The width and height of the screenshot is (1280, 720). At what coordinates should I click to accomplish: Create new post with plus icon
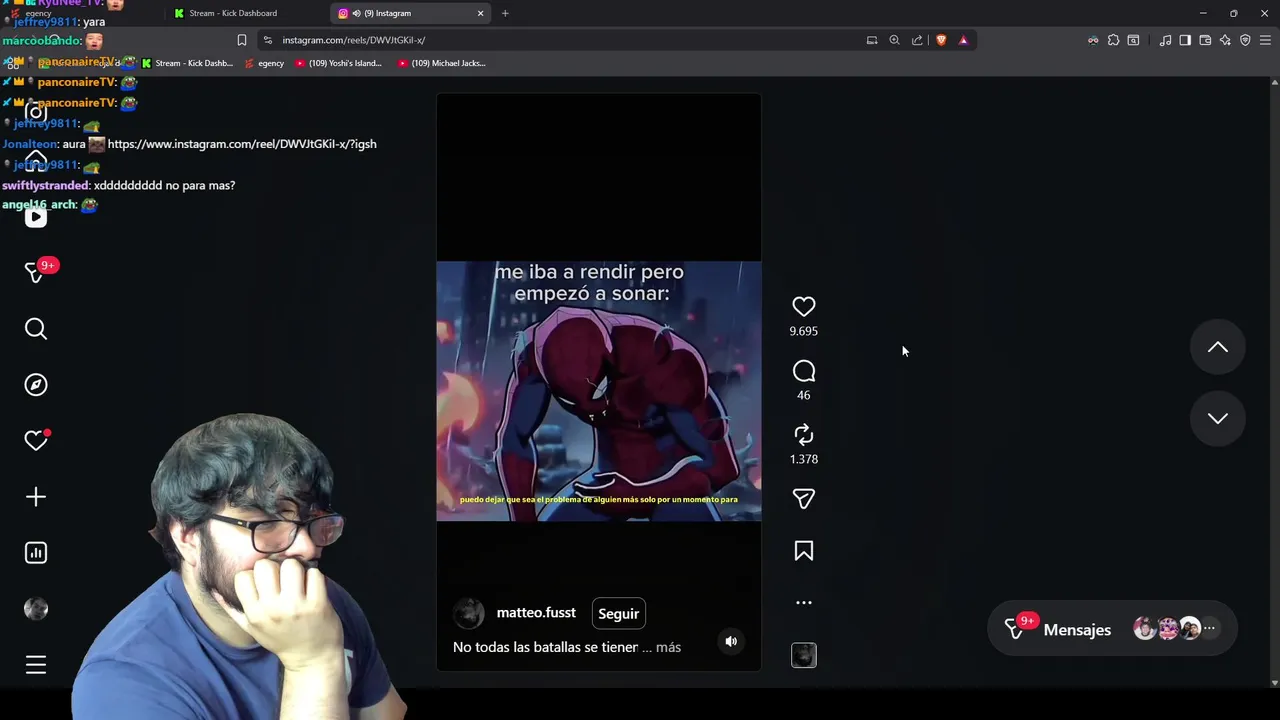pos(36,497)
